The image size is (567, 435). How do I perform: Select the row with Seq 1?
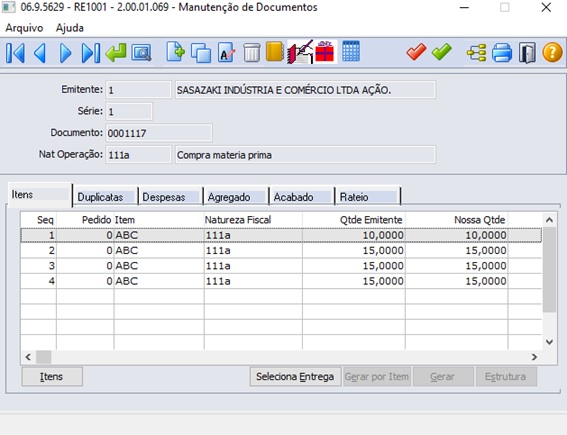281,235
